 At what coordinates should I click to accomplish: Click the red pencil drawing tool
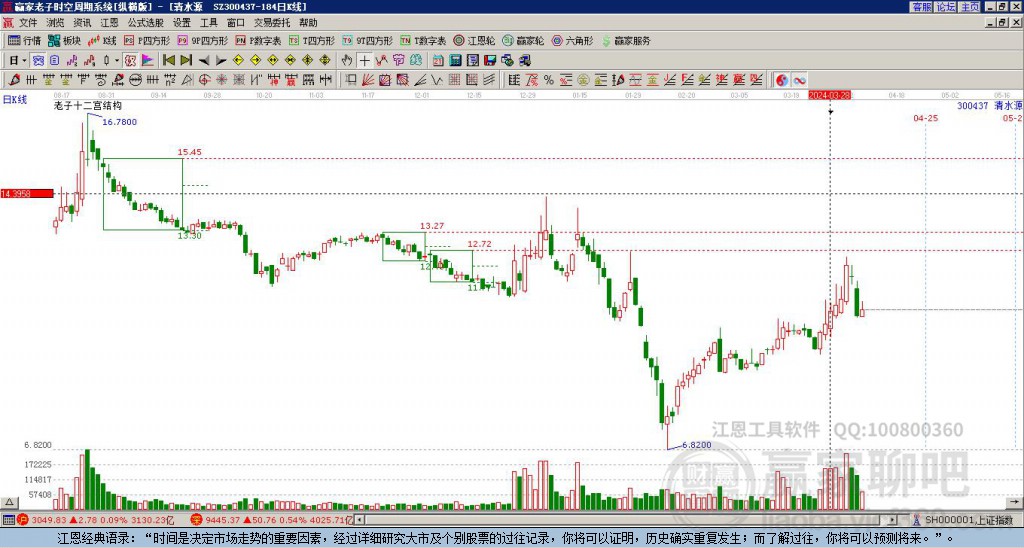(13, 80)
